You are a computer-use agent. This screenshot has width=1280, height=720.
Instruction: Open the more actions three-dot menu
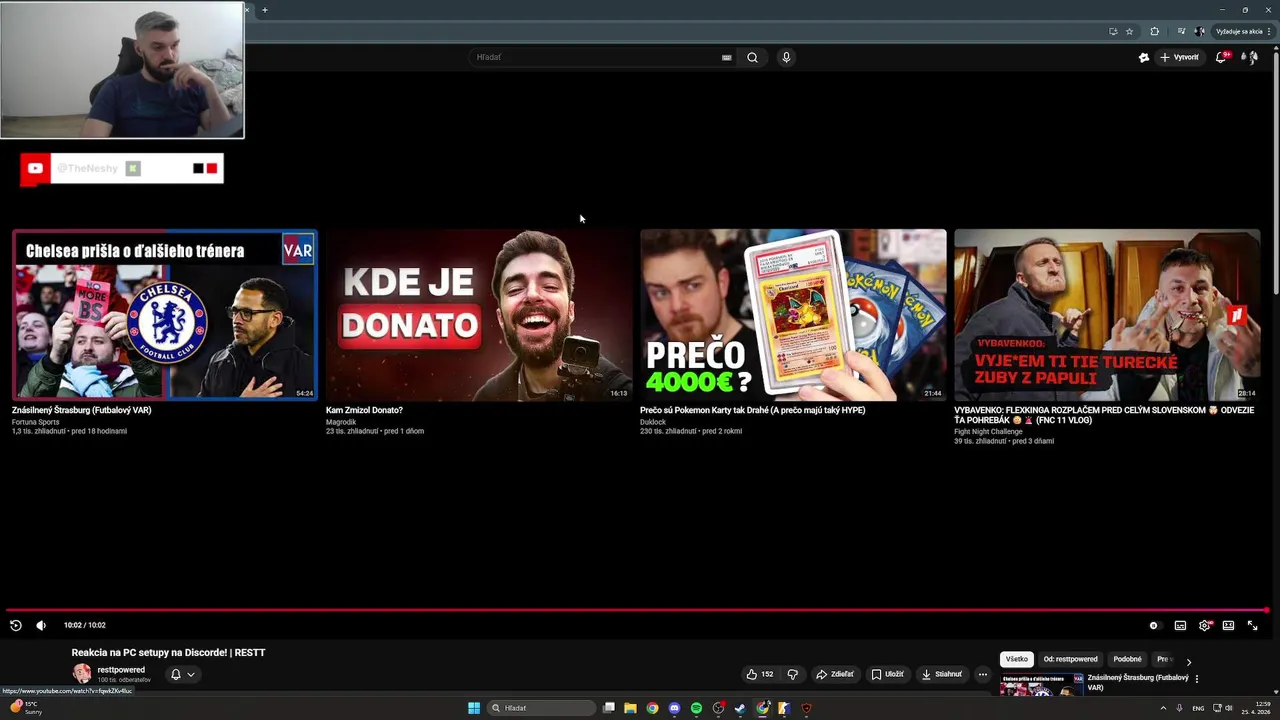click(982, 674)
